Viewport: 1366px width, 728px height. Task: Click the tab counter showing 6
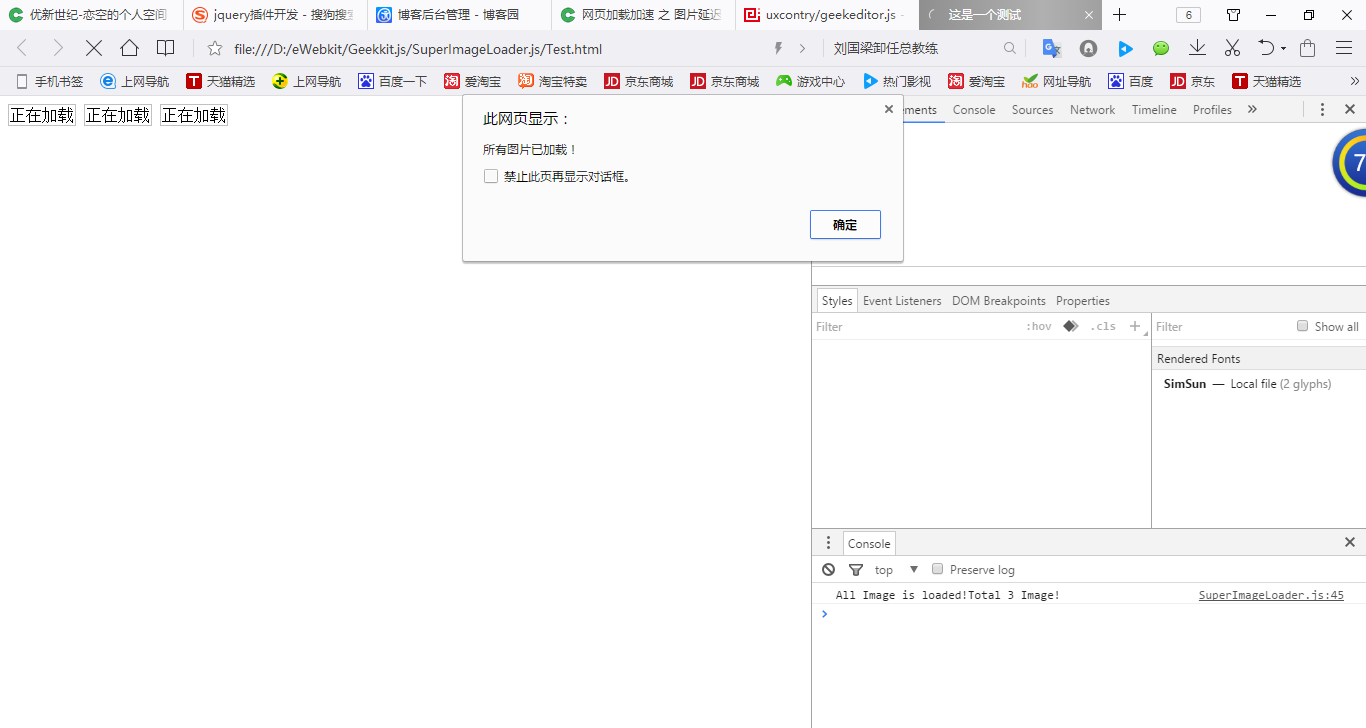point(1188,15)
